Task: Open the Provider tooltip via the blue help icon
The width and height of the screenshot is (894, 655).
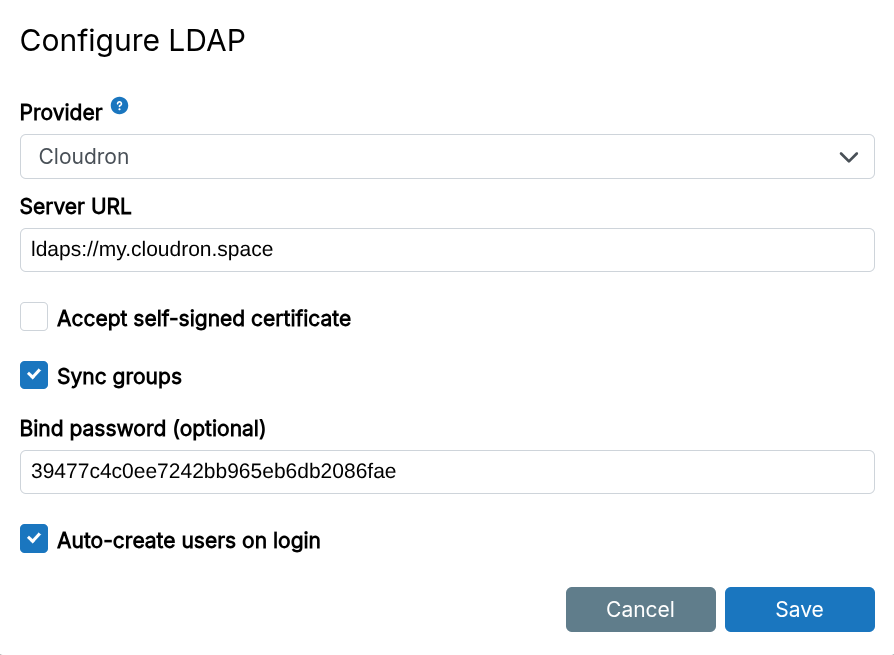Action: point(120,107)
